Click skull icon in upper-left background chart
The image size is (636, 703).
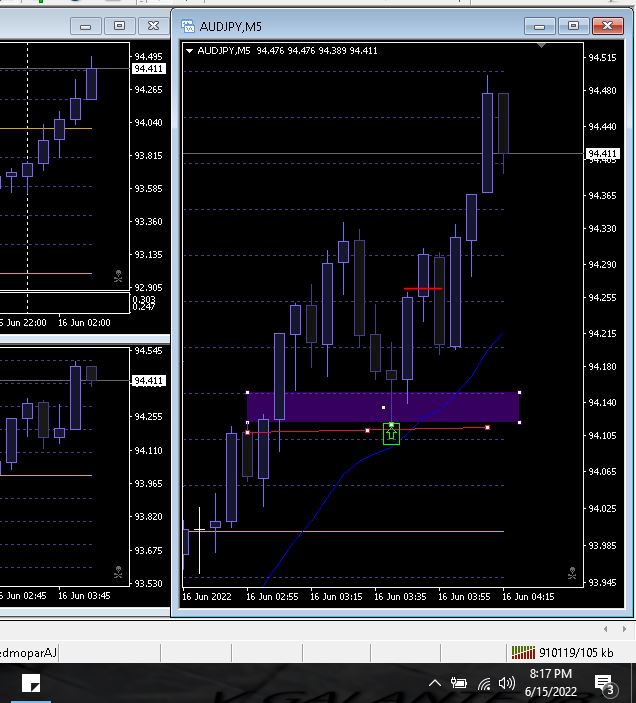tap(118, 276)
